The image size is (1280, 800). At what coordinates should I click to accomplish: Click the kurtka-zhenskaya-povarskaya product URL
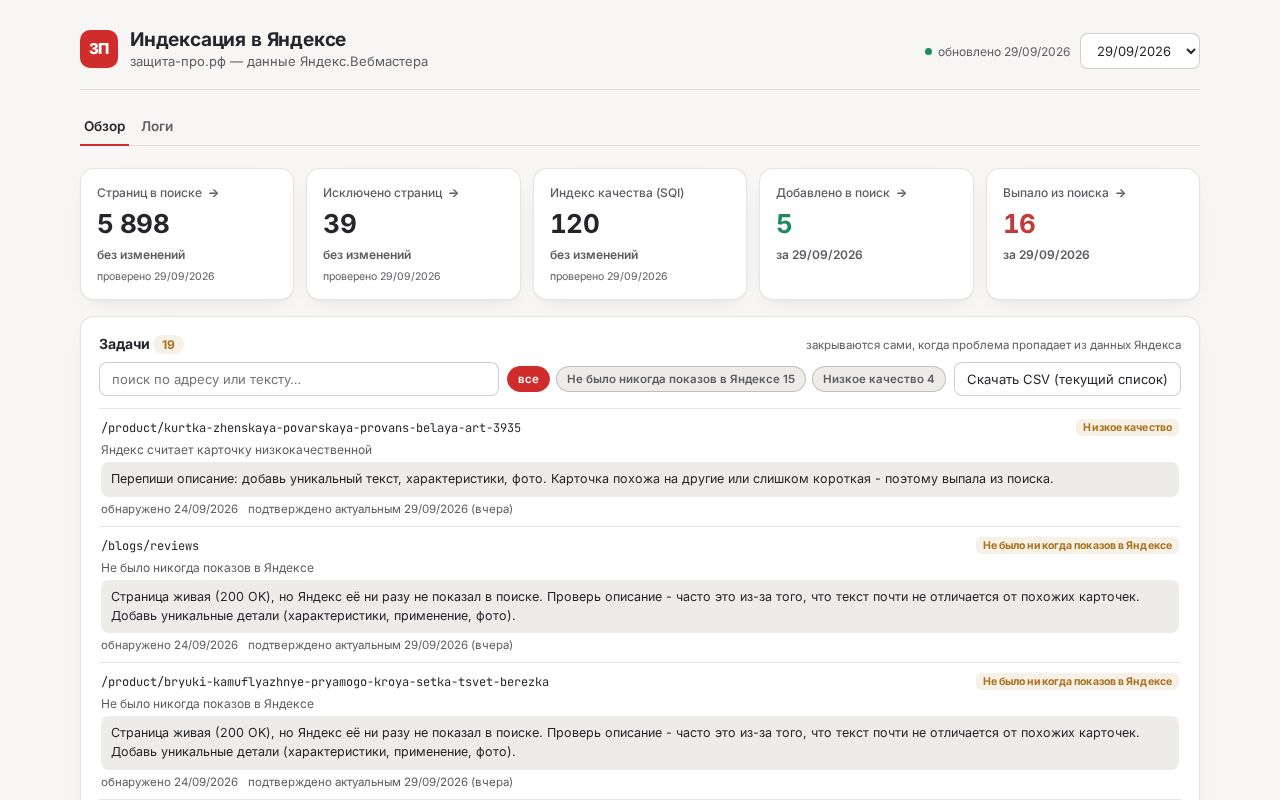pos(311,428)
